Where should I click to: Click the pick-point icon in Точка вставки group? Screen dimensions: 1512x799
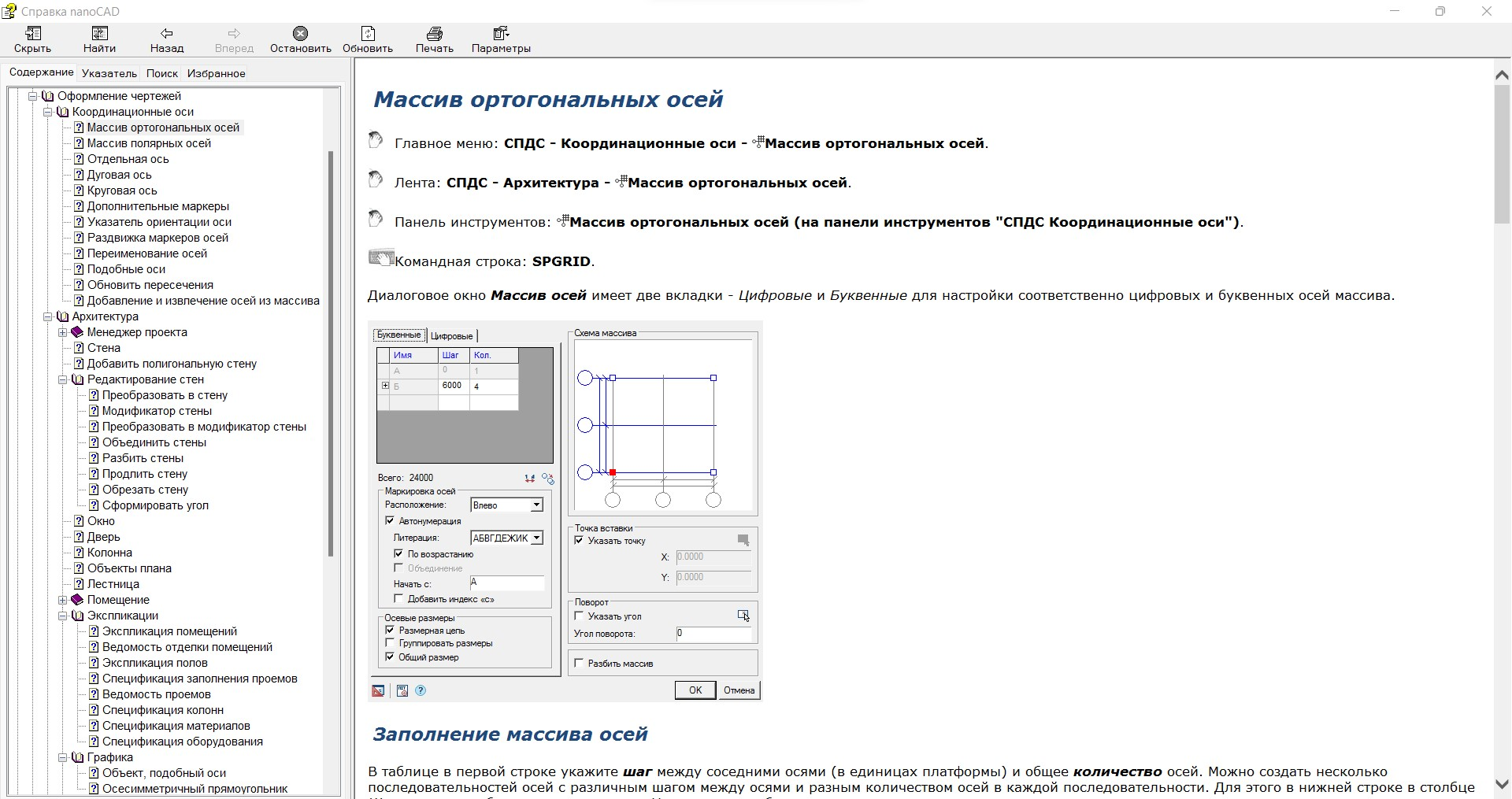coord(743,540)
